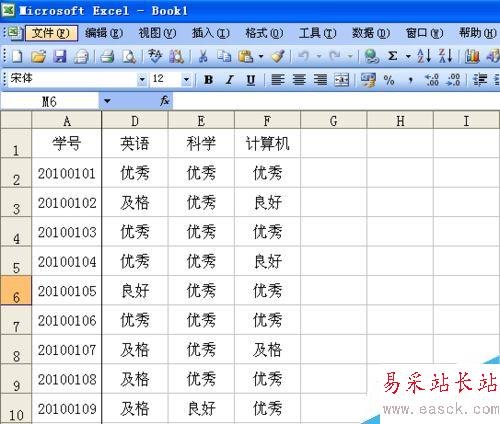This screenshot has height=424, width=500.
Task: Select column G header
Action: coord(333,120)
